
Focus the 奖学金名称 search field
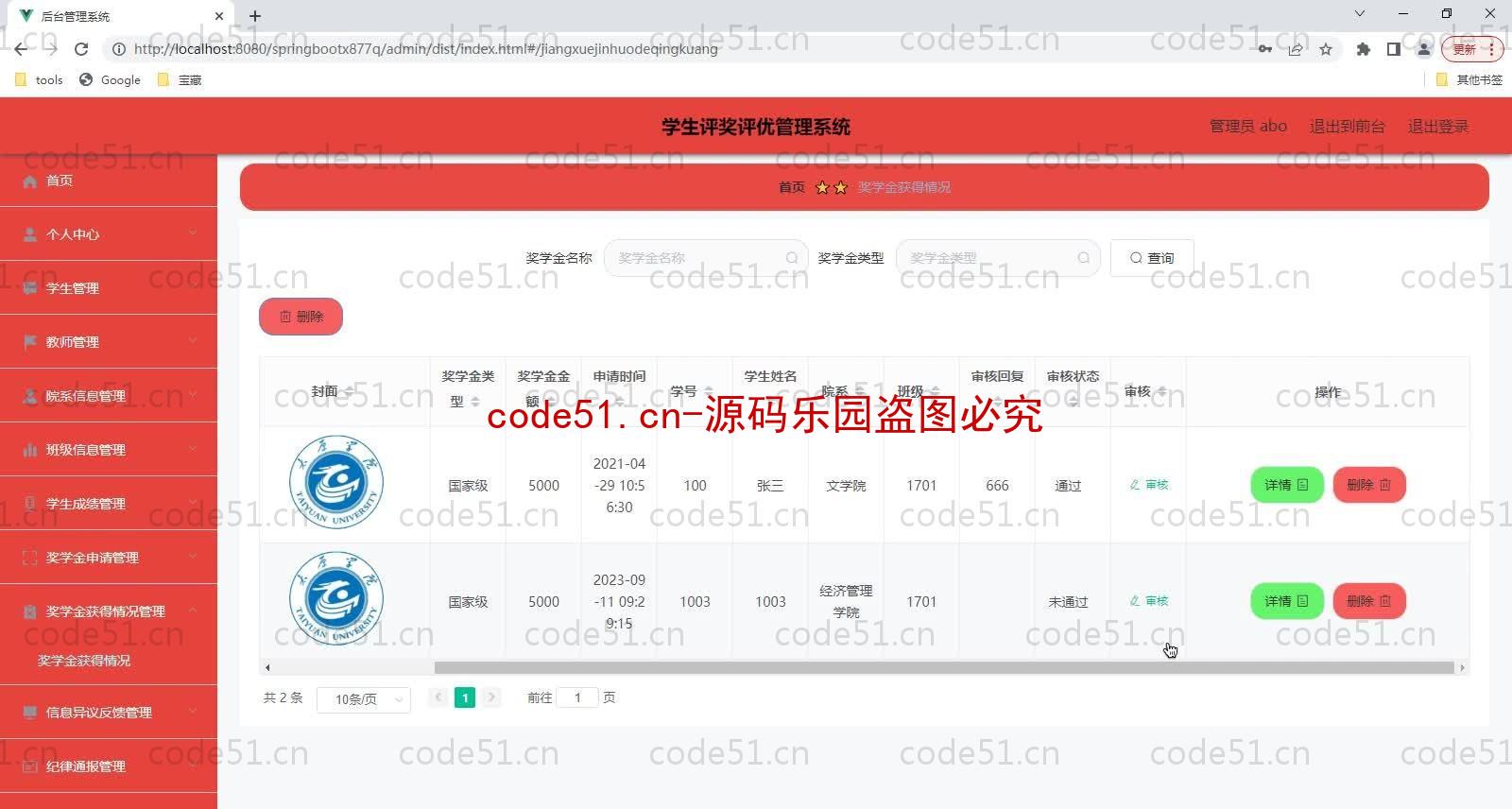click(705, 258)
